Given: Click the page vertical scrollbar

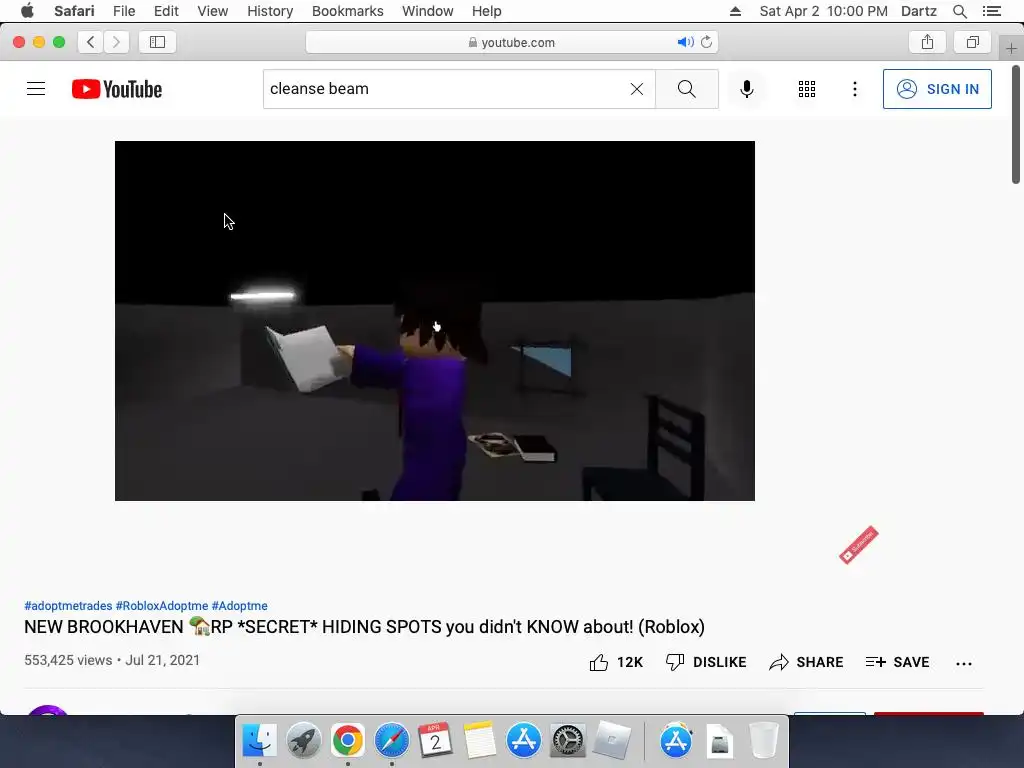Looking at the screenshot, I should pyautogui.click(x=1016, y=124).
